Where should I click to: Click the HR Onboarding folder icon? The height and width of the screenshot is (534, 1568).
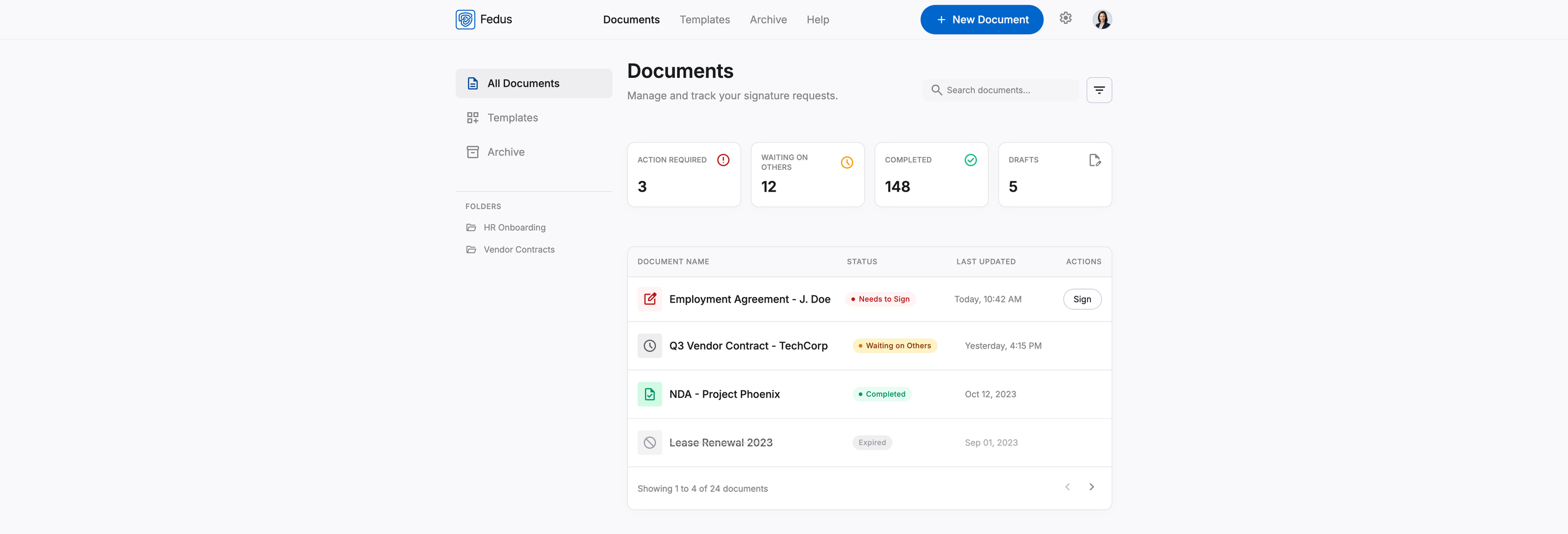[x=471, y=227]
